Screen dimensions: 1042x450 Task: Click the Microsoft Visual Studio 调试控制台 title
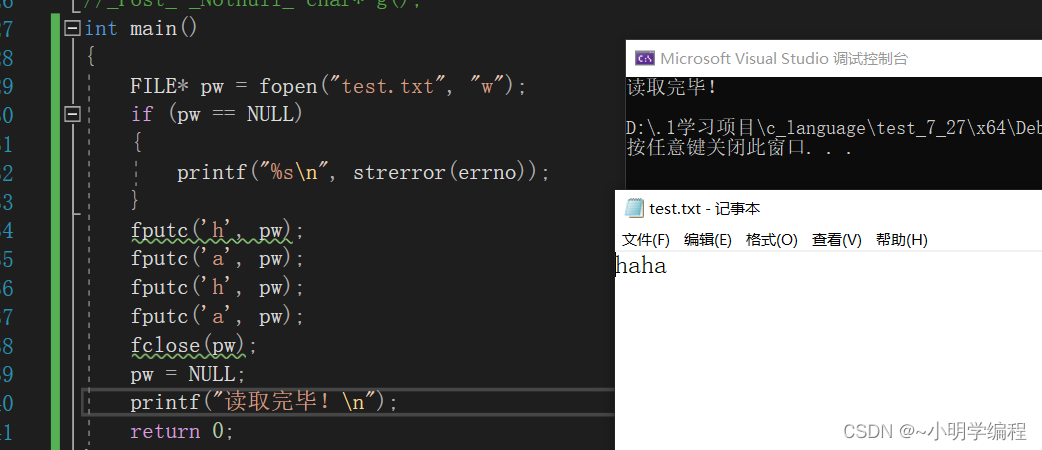[783, 58]
